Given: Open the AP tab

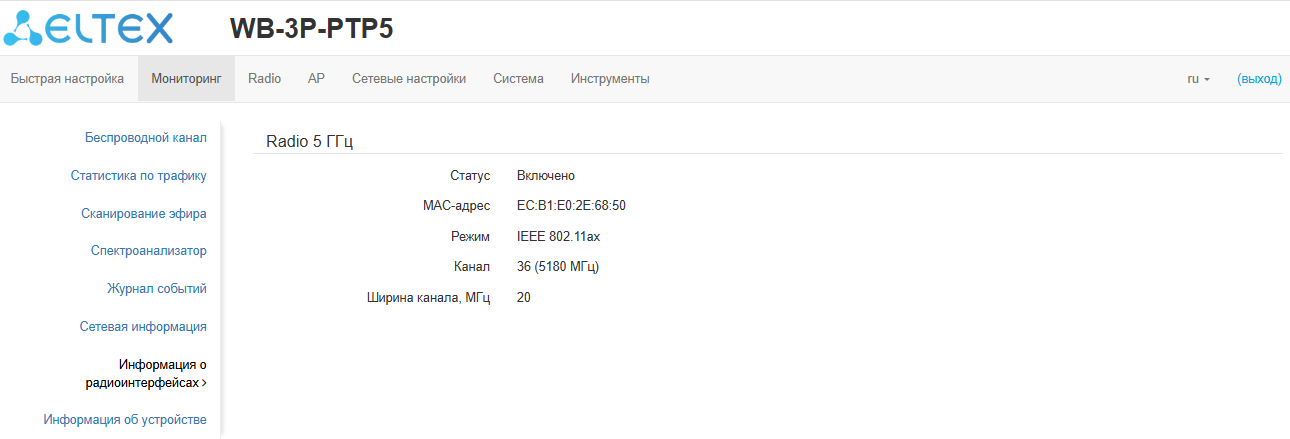Looking at the screenshot, I should (x=316, y=79).
